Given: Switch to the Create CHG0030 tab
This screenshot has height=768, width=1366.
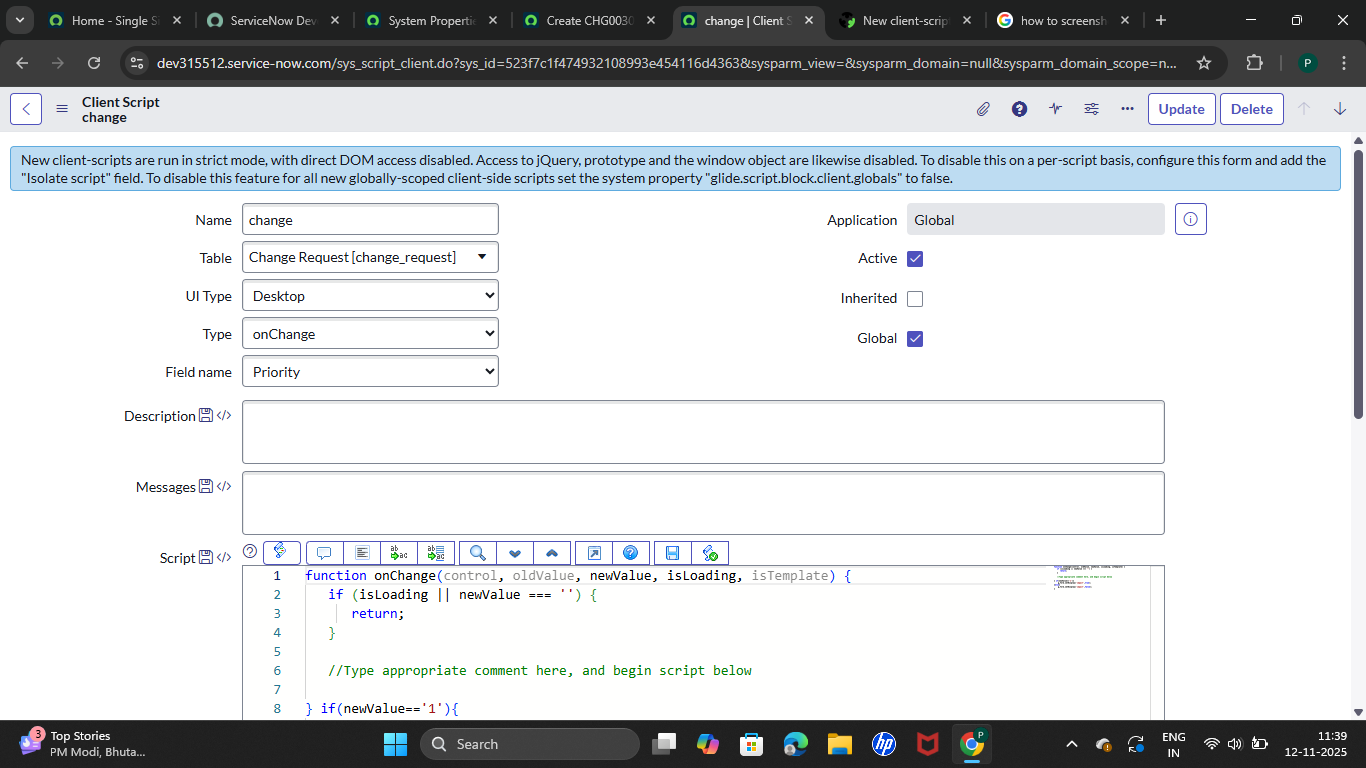Looking at the screenshot, I should [x=590, y=20].
